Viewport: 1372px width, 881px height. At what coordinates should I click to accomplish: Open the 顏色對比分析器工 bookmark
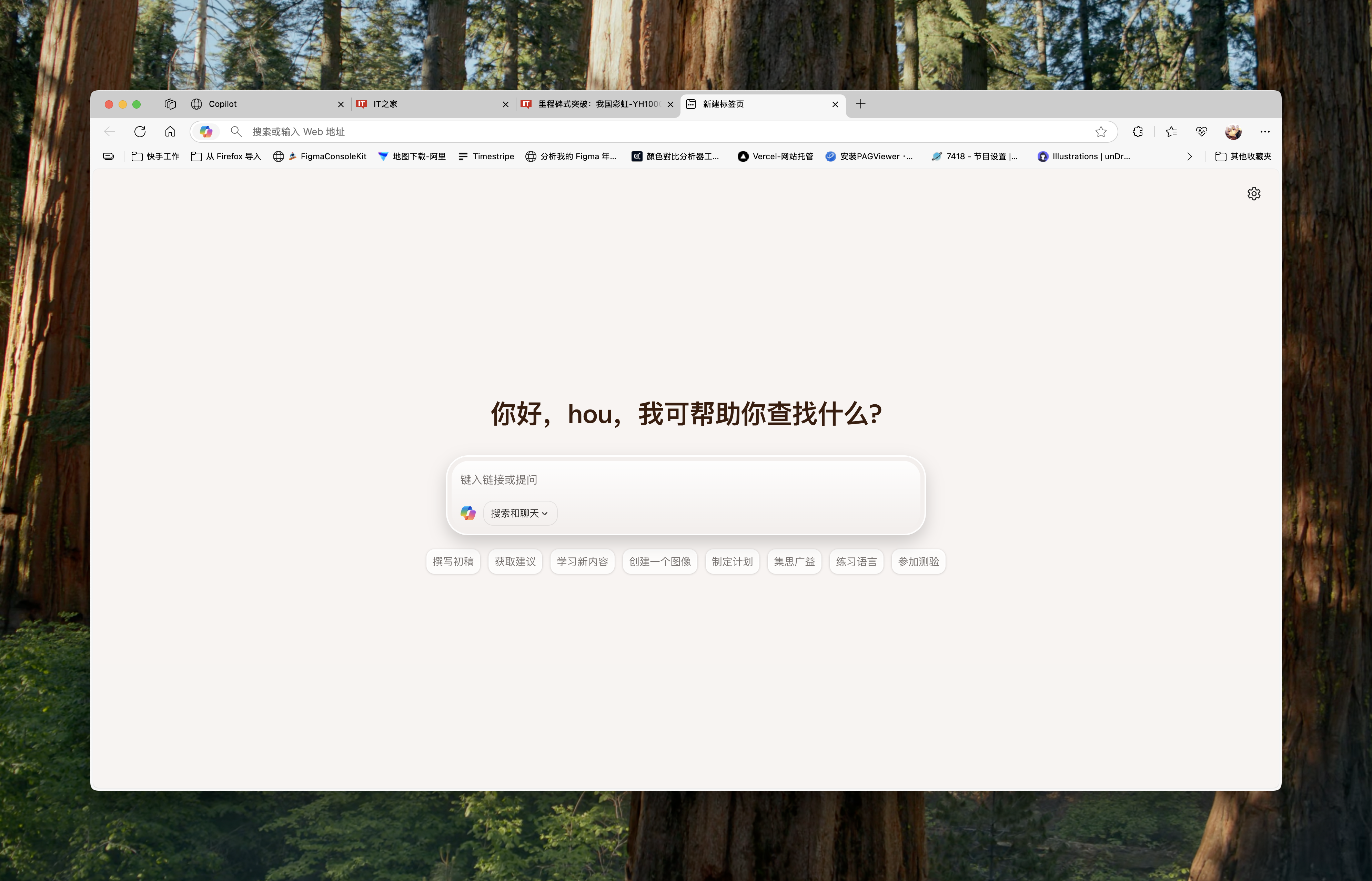[676, 156]
